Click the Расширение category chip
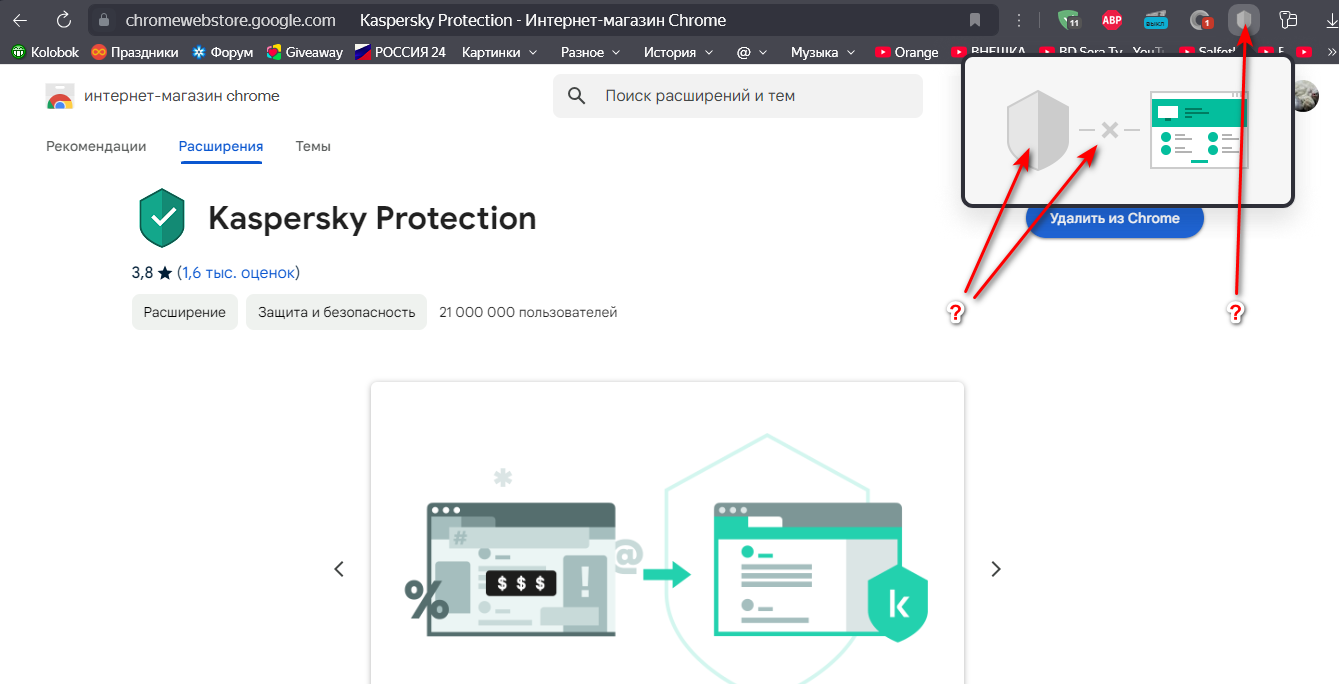The width and height of the screenshot is (1339, 684). (x=185, y=312)
